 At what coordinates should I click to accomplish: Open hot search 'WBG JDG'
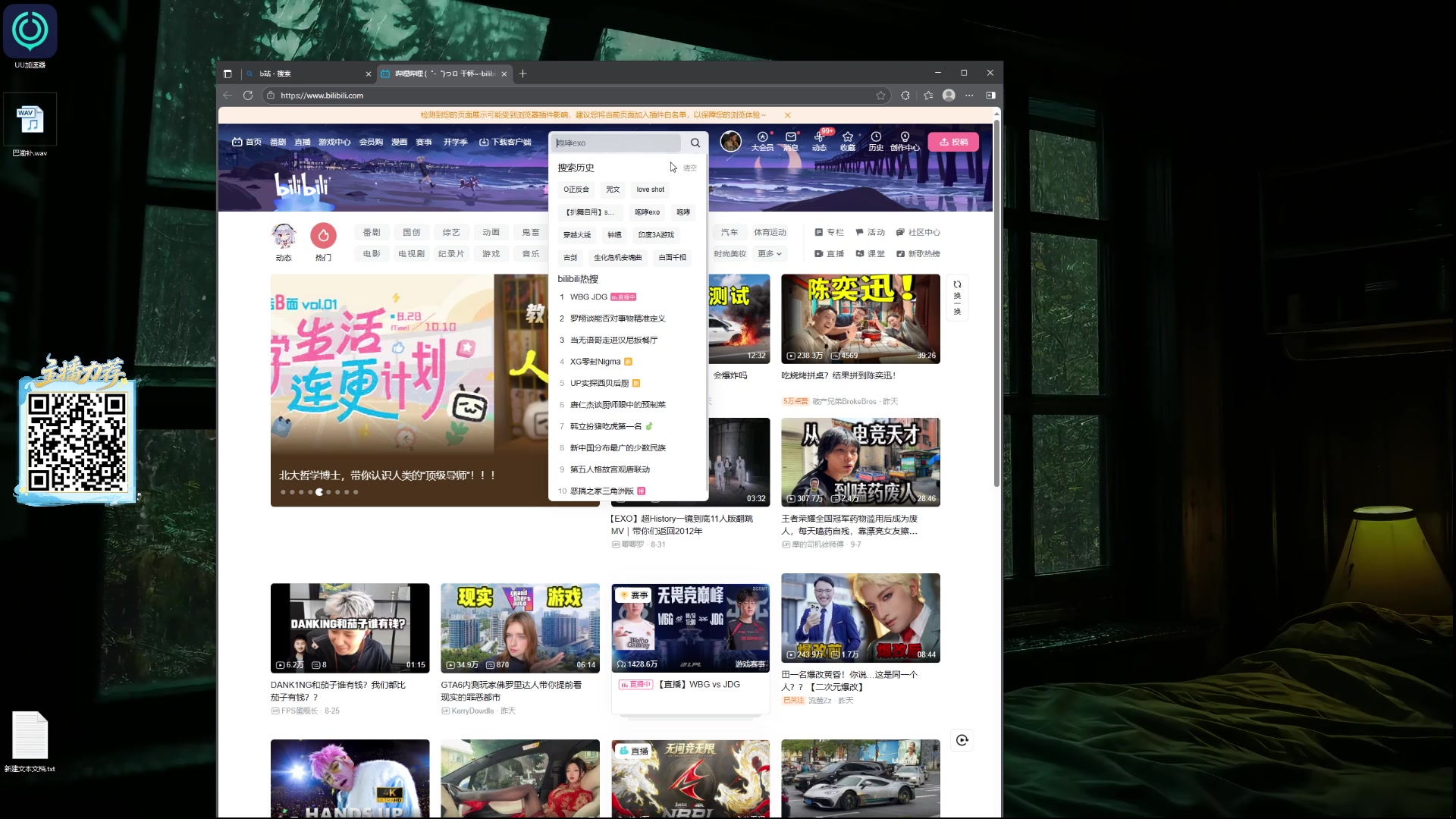(x=628, y=297)
